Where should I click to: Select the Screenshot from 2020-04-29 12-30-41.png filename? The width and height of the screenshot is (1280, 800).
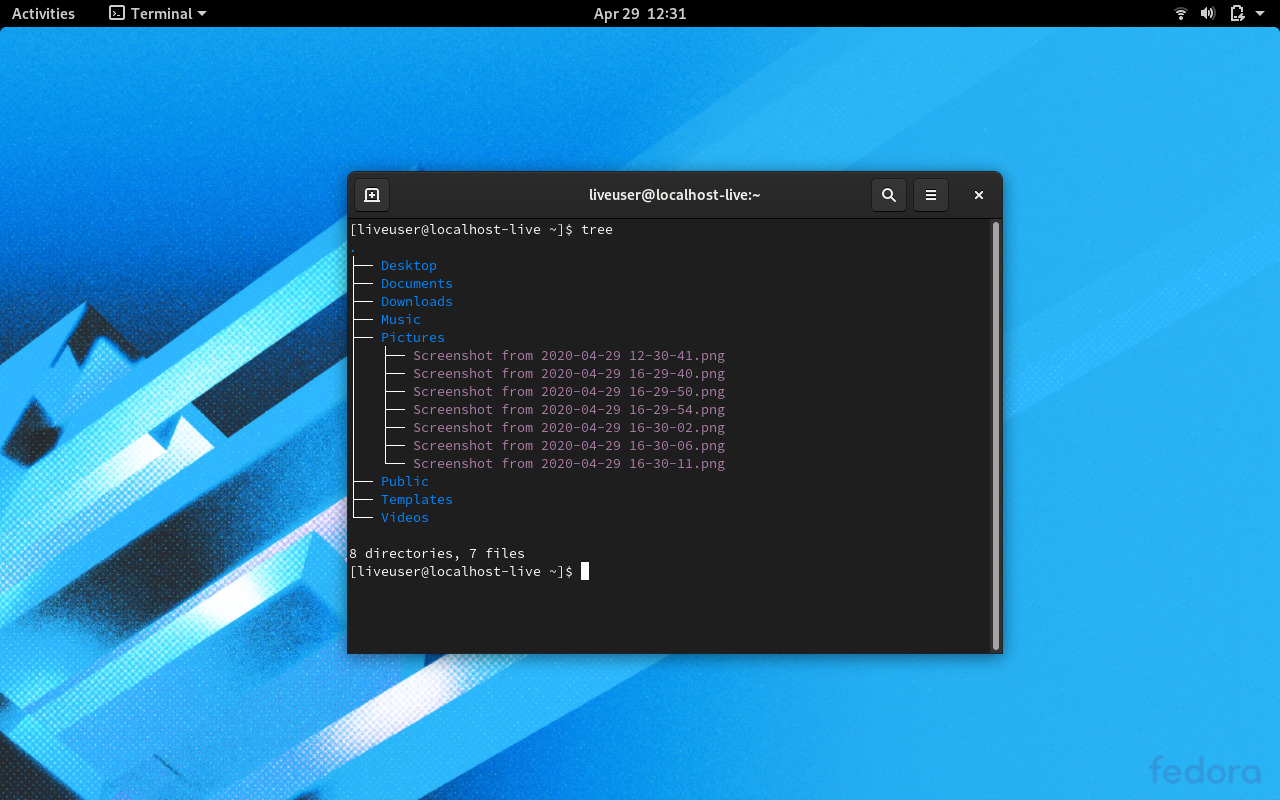point(569,355)
